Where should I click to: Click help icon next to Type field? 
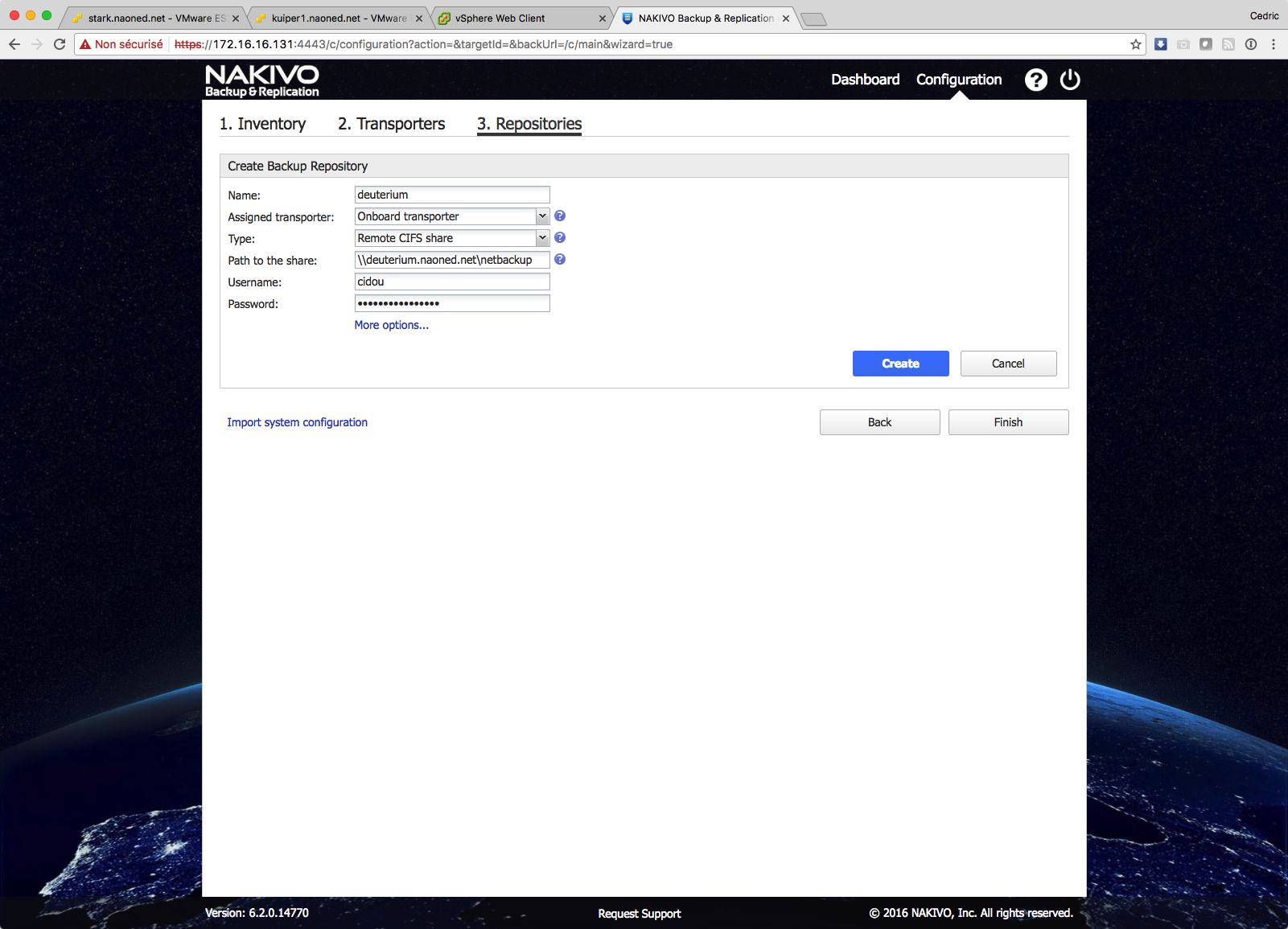click(560, 238)
